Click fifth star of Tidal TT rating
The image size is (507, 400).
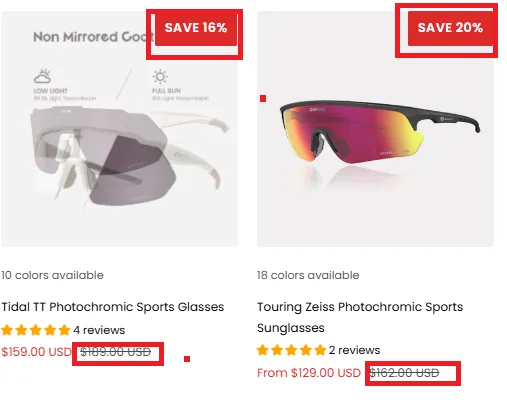(x=64, y=330)
